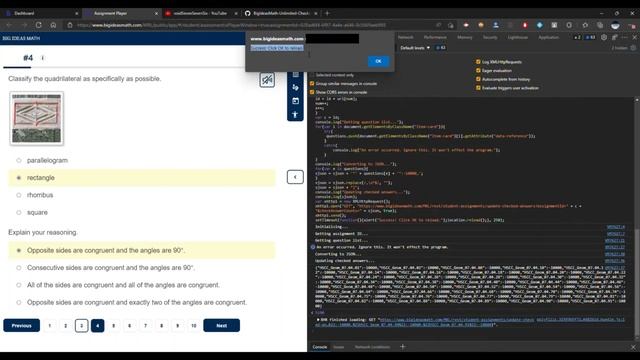The width and height of the screenshot is (640, 360).
Task: Go to question 10
Action: [x=194, y=325]
